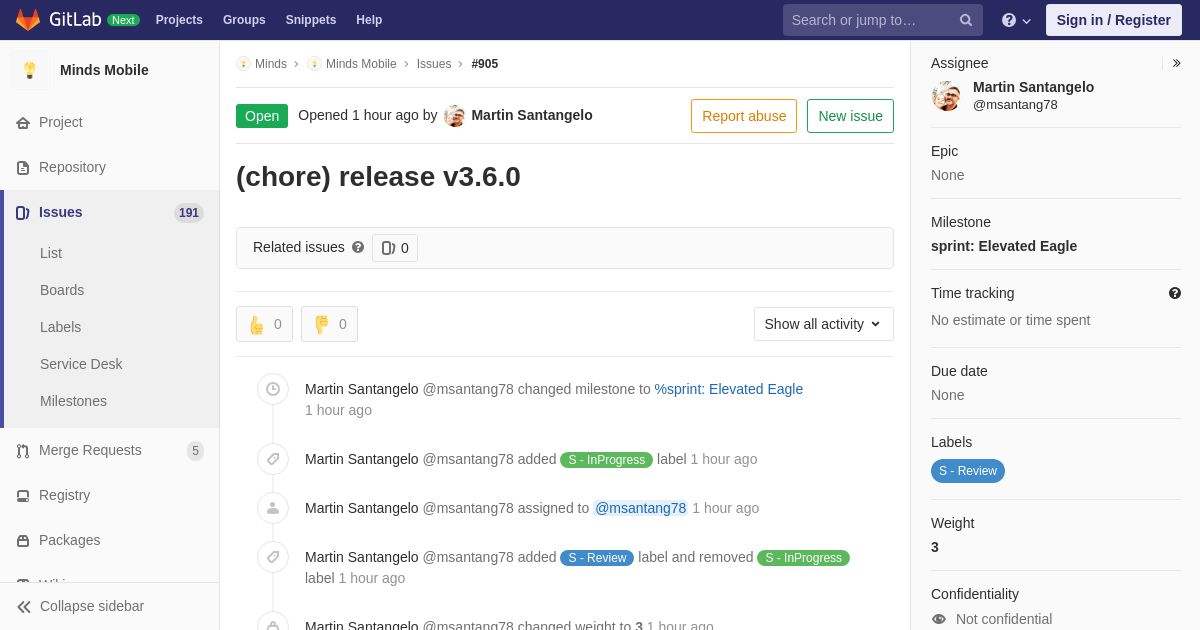The height and width of the screenshot is (630, 1200).
Task: Click the GitLab fox logo
Action: click(28, 20)
